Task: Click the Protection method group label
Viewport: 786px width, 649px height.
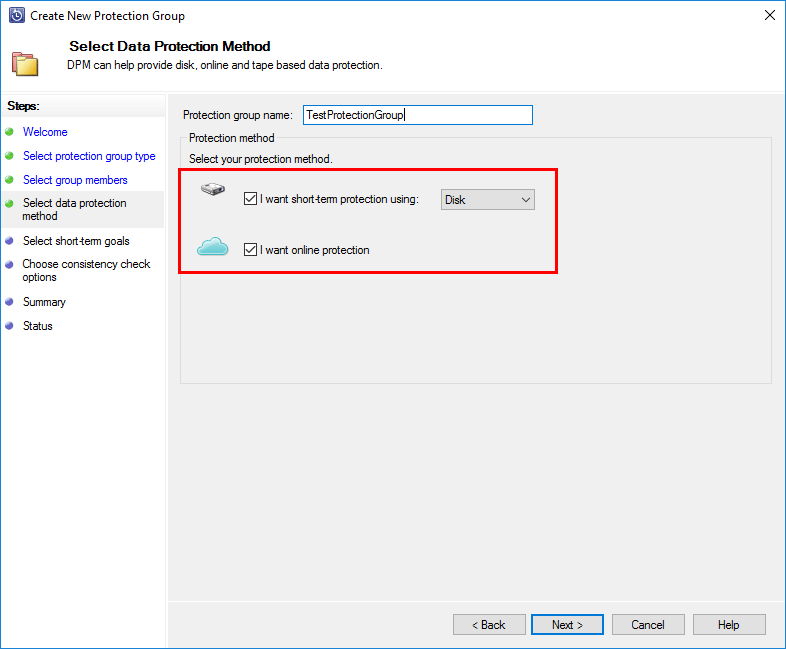Action: click(232, 138)
